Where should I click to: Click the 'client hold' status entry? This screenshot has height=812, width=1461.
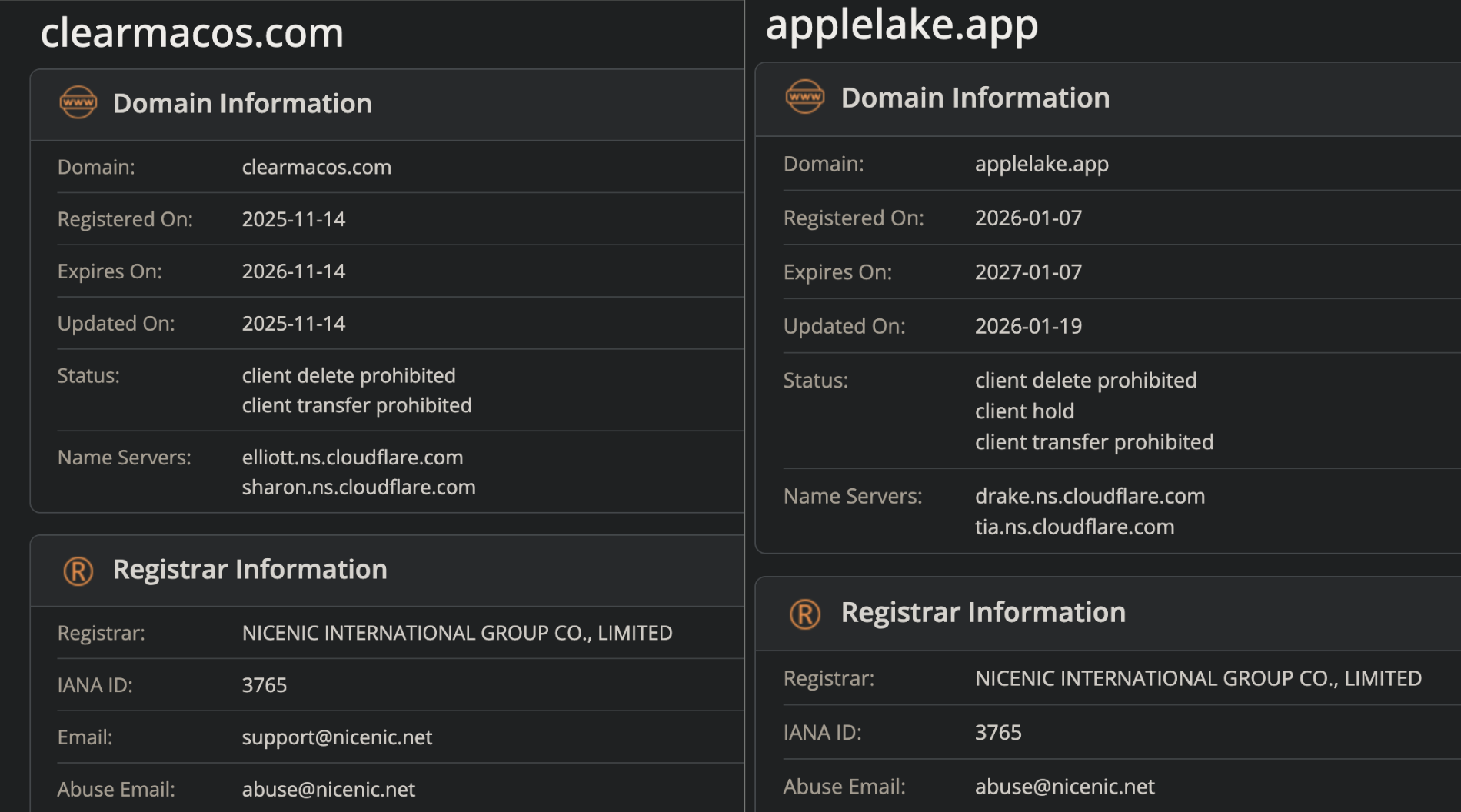tap(1024, 411)
